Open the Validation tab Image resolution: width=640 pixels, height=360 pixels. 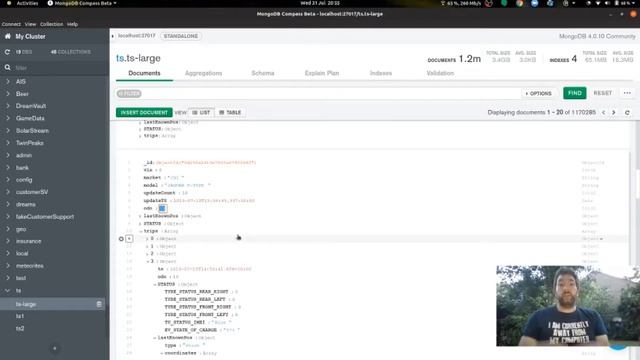440,73
